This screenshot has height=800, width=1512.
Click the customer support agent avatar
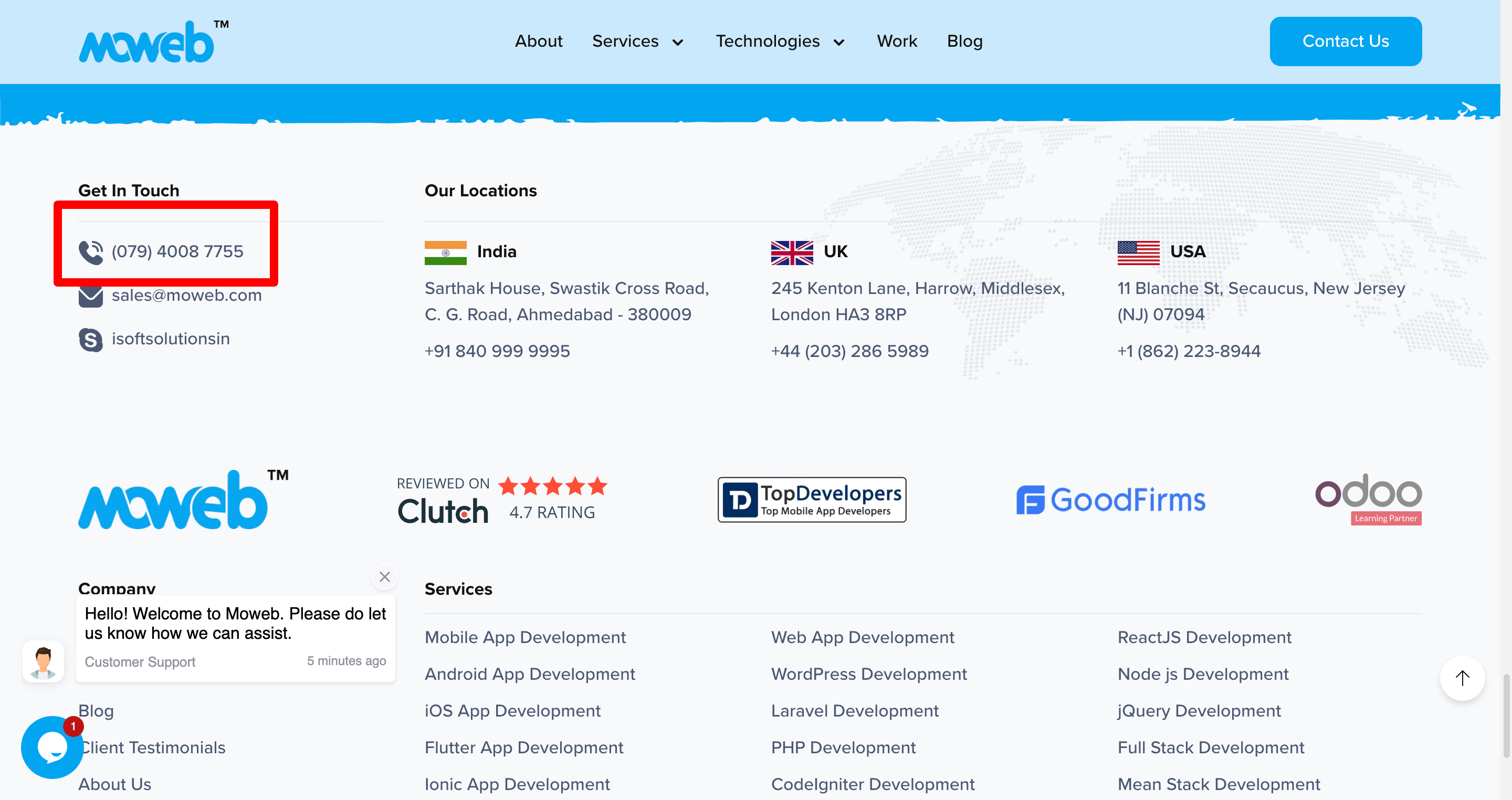click(x=43, y=661)
